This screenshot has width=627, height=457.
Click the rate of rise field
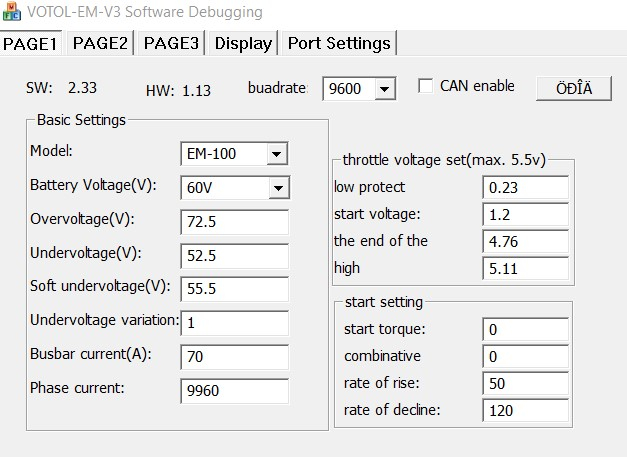[524, 383]
